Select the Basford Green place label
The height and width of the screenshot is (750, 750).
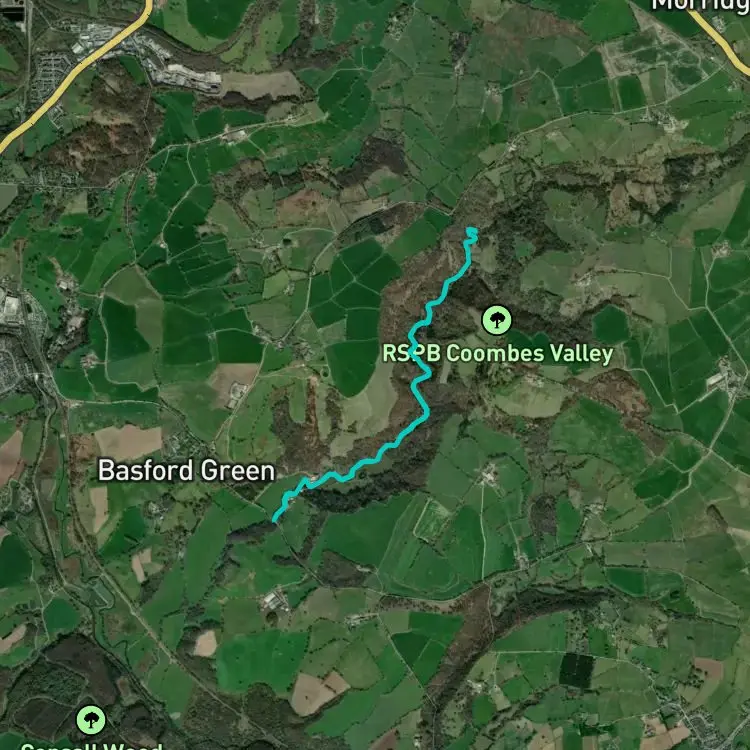[x=187, y=471]
